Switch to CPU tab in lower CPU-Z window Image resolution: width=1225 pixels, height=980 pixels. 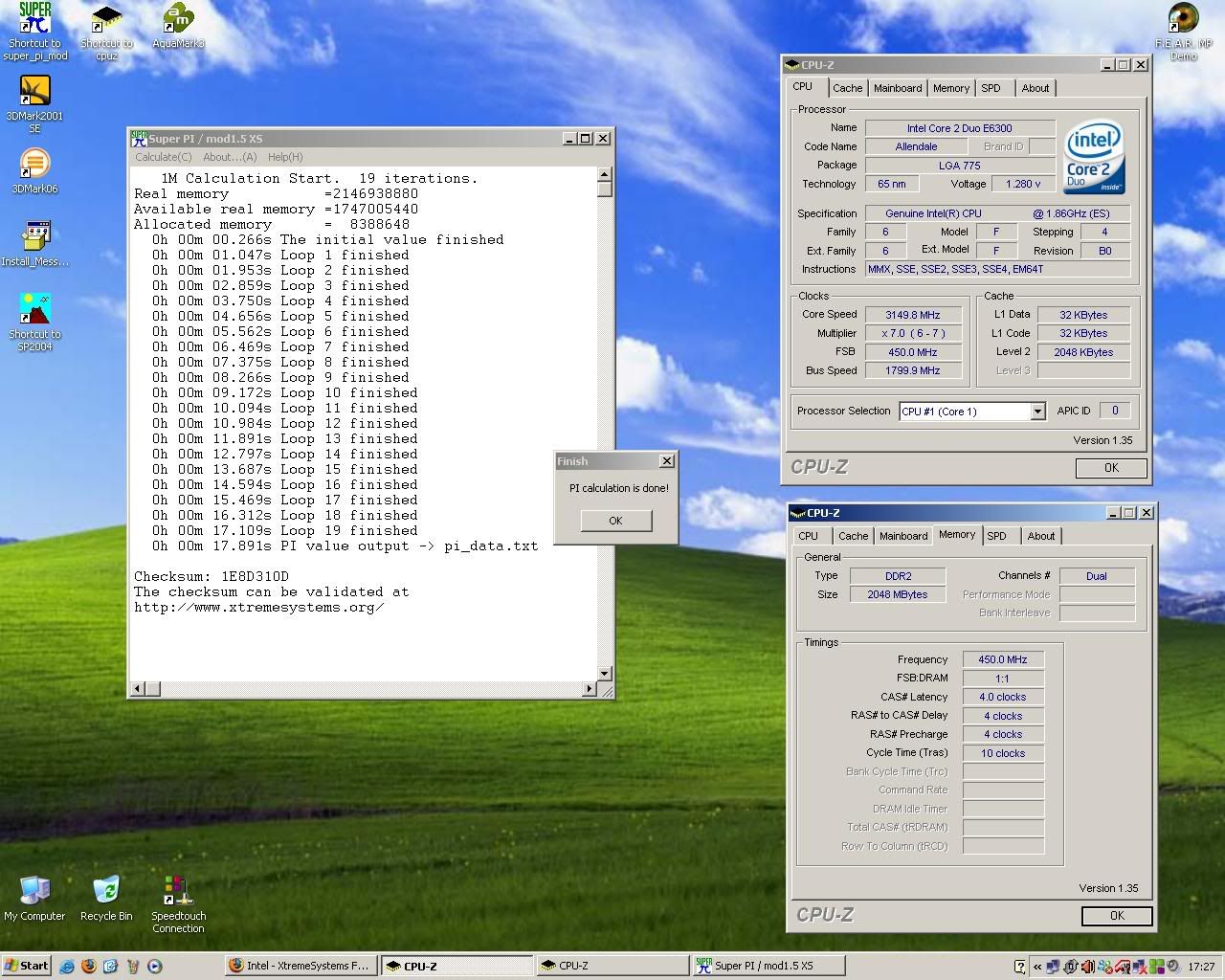[x=809, y=536]
